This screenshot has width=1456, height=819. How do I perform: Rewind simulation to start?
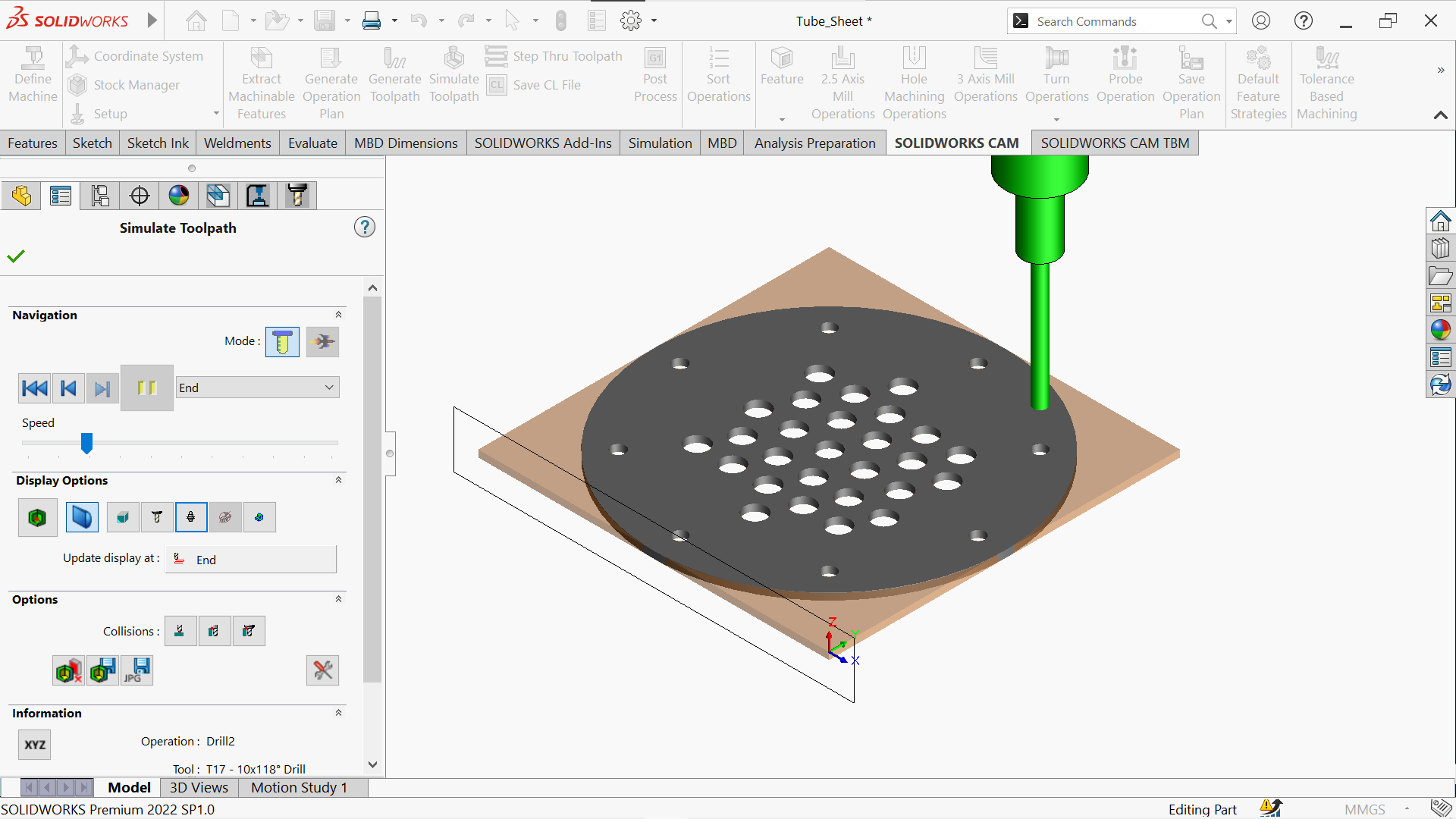[x=34, y=388]
